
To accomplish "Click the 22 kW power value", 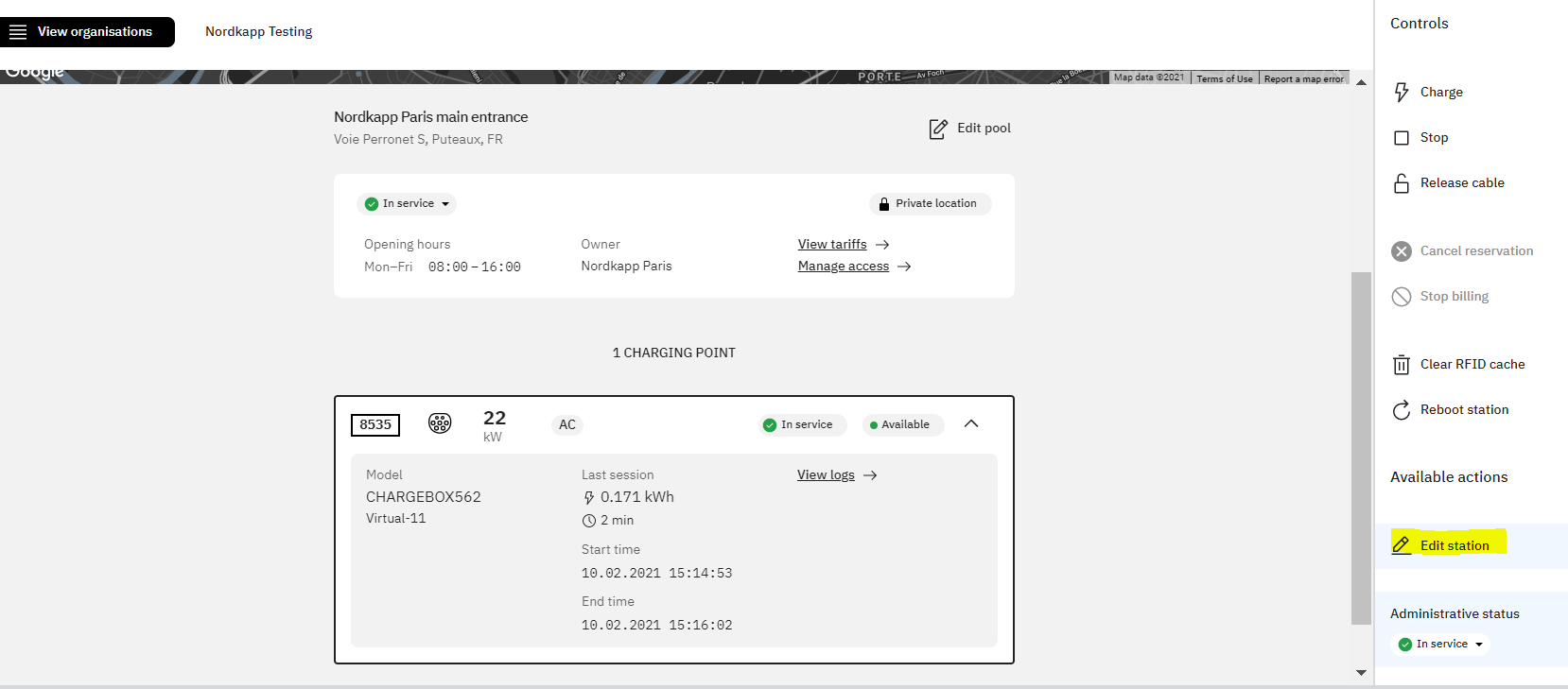I will tap(494, 425).
